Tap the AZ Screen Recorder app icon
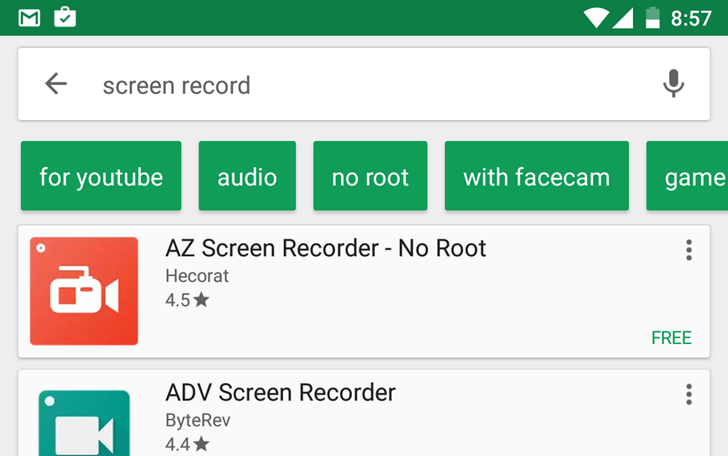Image resolution: width=728 pixels, height=456 pixels. 84,291
